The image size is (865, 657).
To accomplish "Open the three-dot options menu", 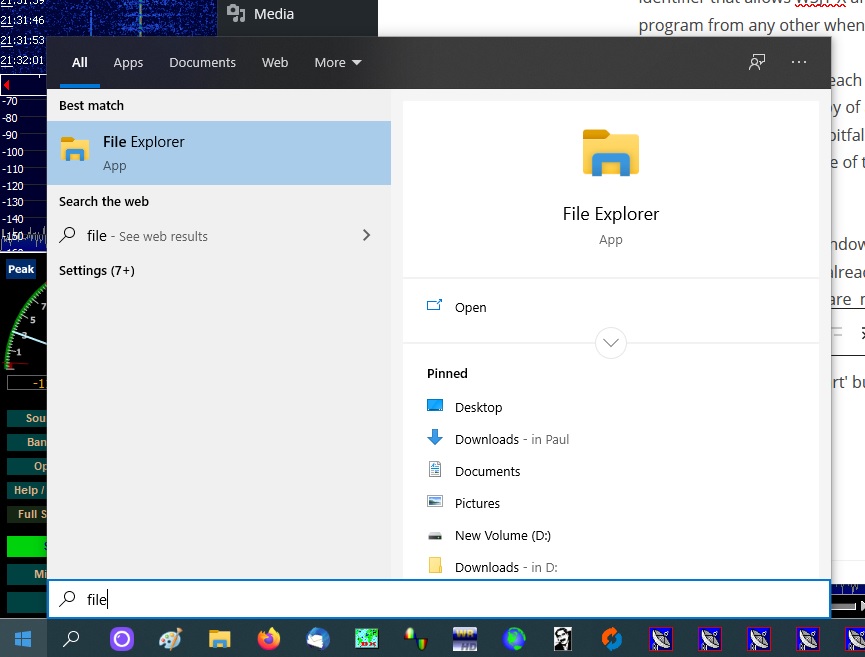I will coord(798,62).
